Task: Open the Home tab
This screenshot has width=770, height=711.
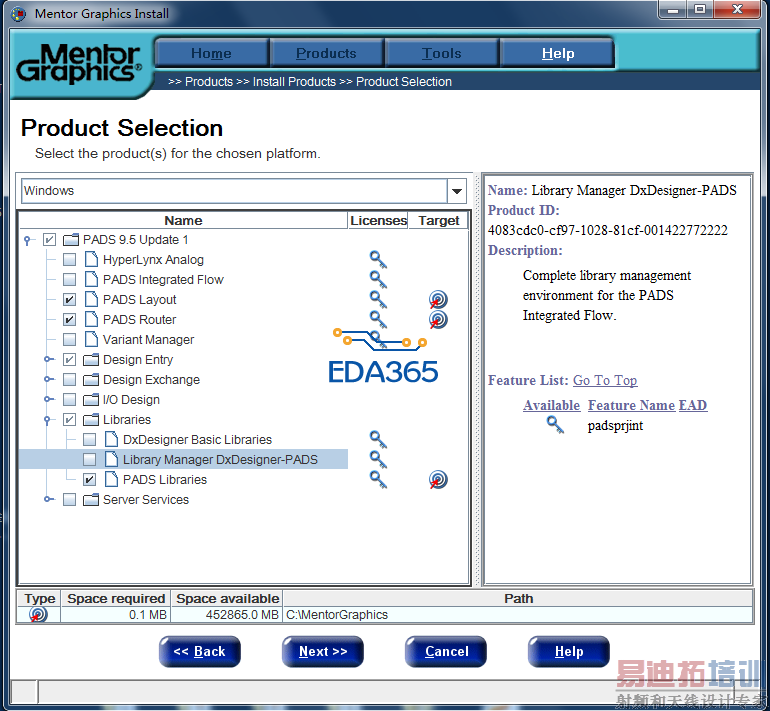Action: (212, 53)
